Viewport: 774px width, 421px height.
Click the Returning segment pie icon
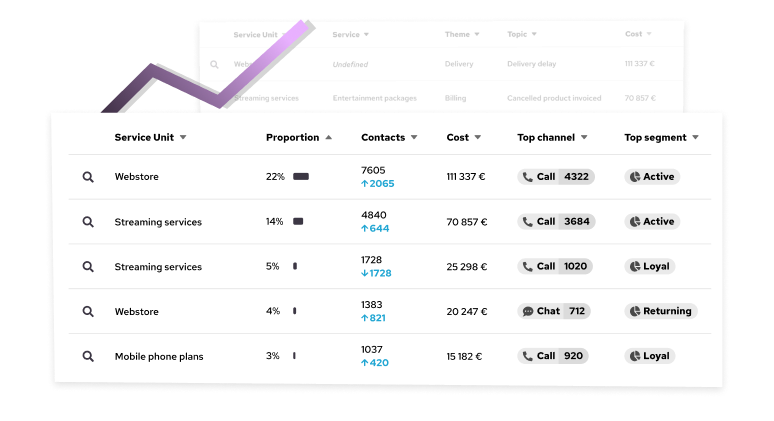click(x=635, y=311)
